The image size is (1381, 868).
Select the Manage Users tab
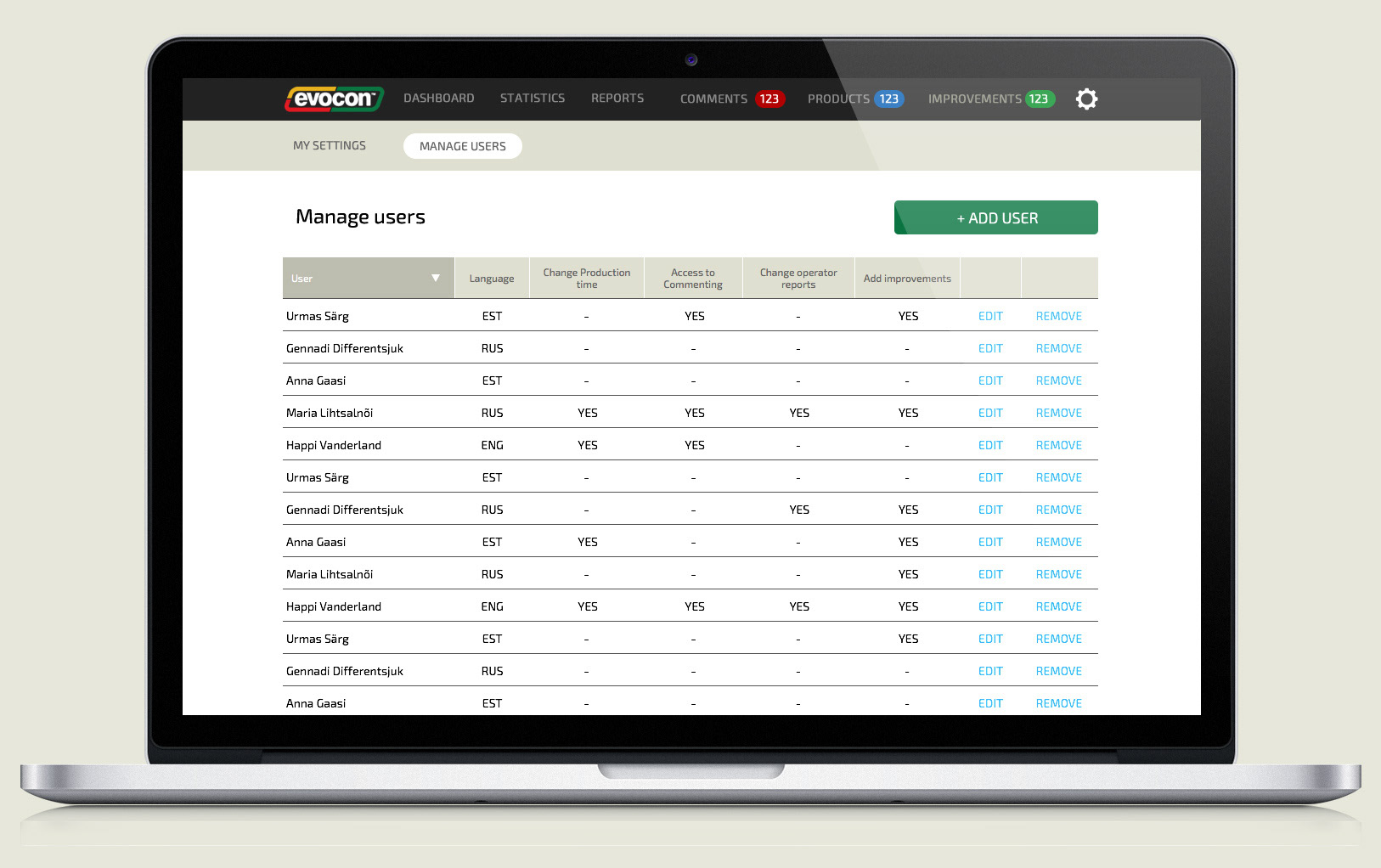click(463, 146)
